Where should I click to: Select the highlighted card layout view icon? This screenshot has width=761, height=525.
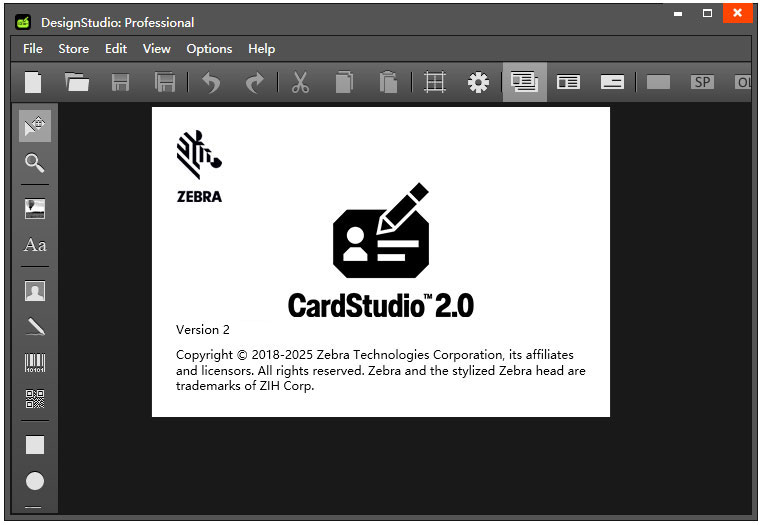click(525, 82)
